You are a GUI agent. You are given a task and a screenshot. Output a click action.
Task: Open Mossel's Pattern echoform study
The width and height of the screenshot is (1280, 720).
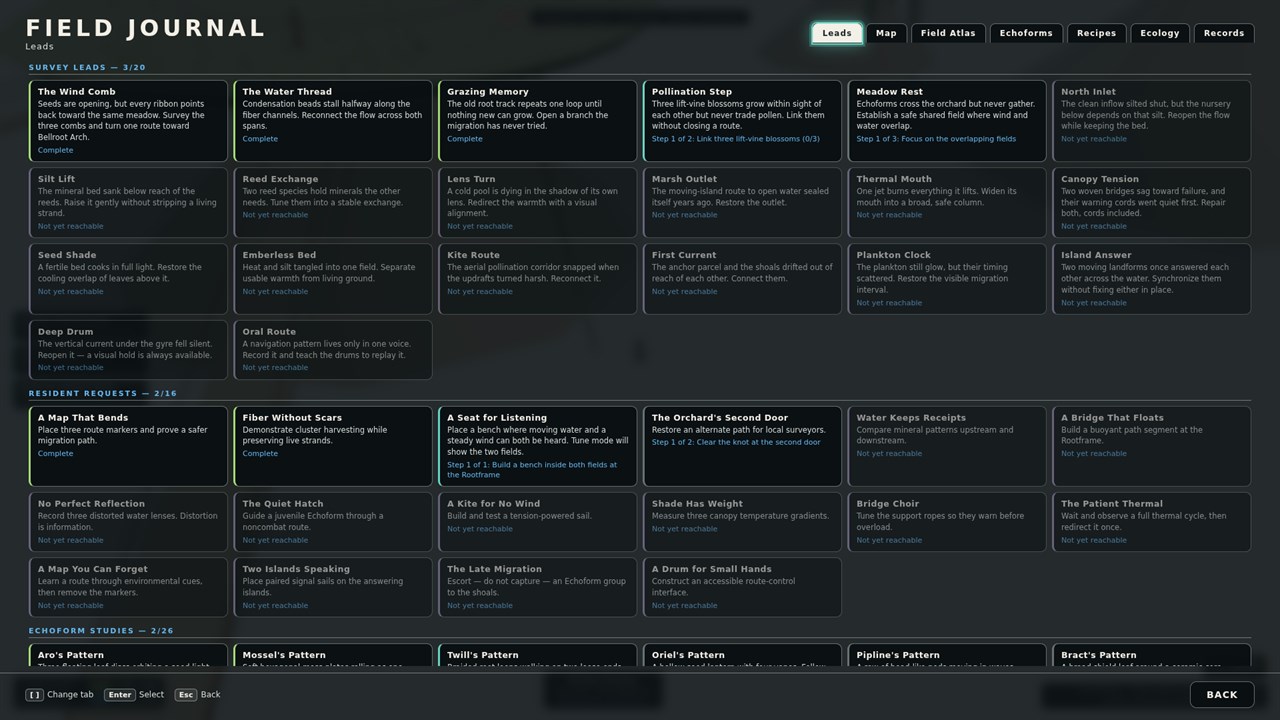click(x=334, y=657)
